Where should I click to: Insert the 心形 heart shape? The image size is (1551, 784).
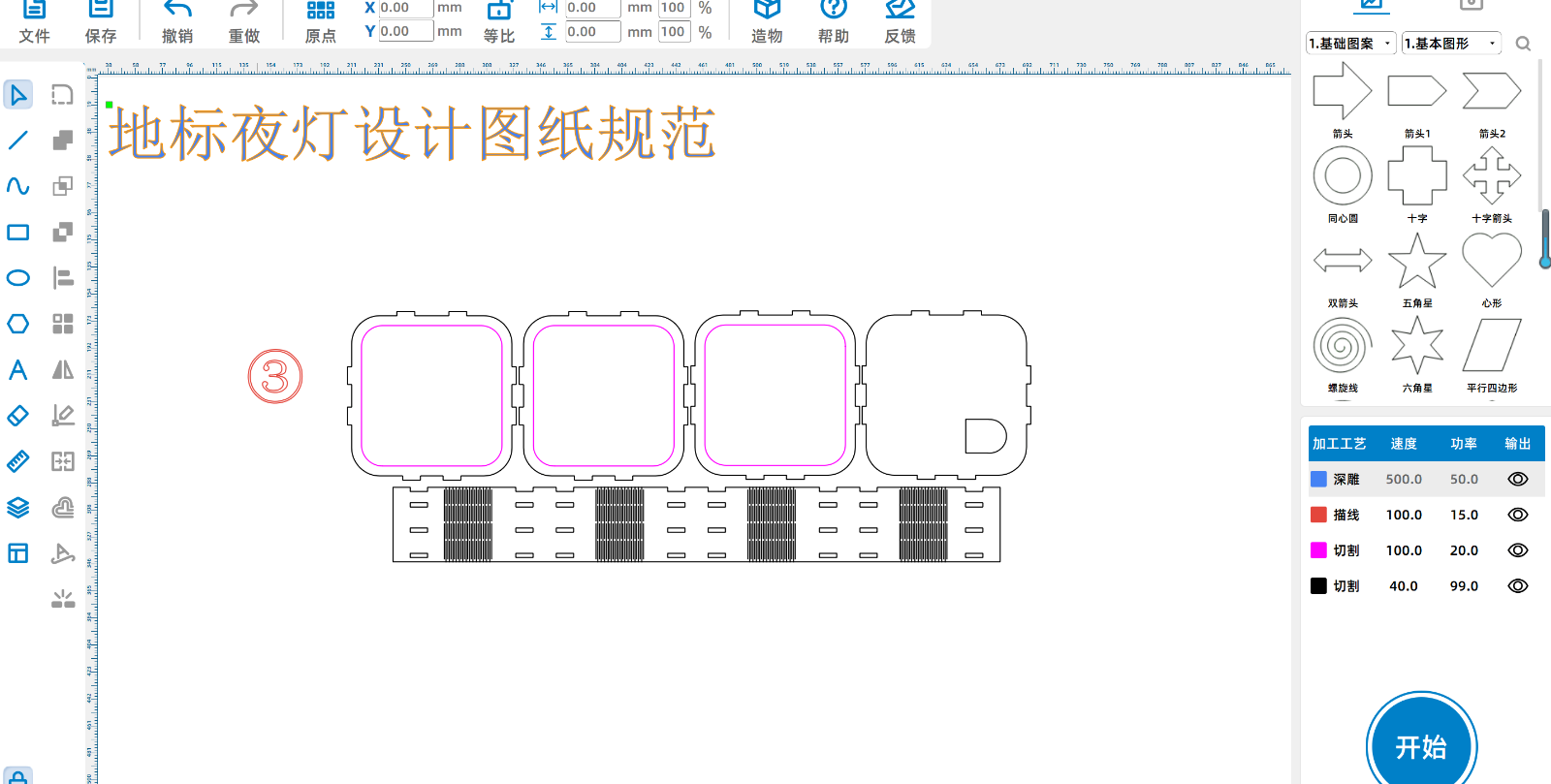pyautogui.click(x=1492, y=260)
